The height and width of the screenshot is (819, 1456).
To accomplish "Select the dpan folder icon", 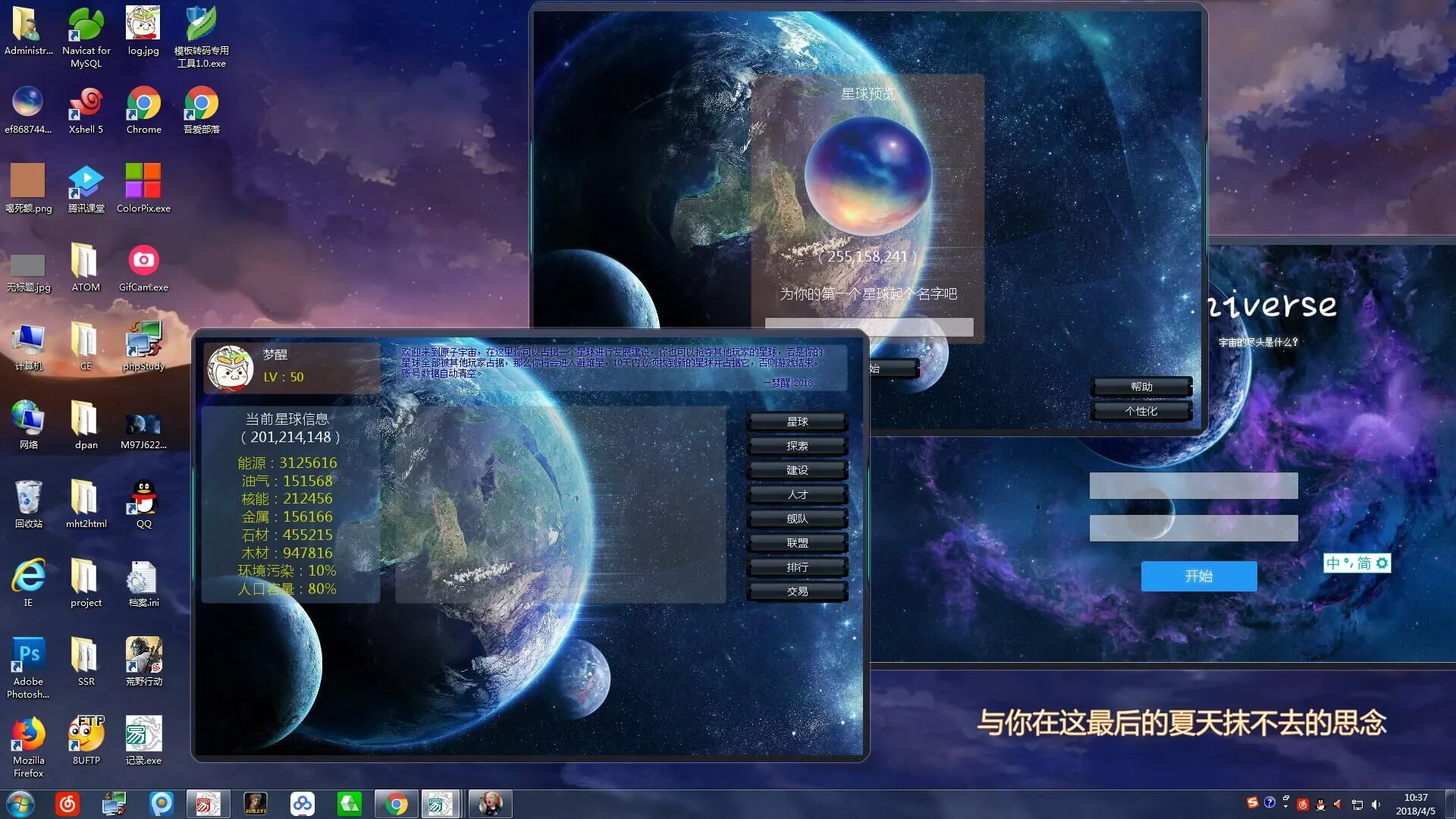I will click(x=86, y=425).
